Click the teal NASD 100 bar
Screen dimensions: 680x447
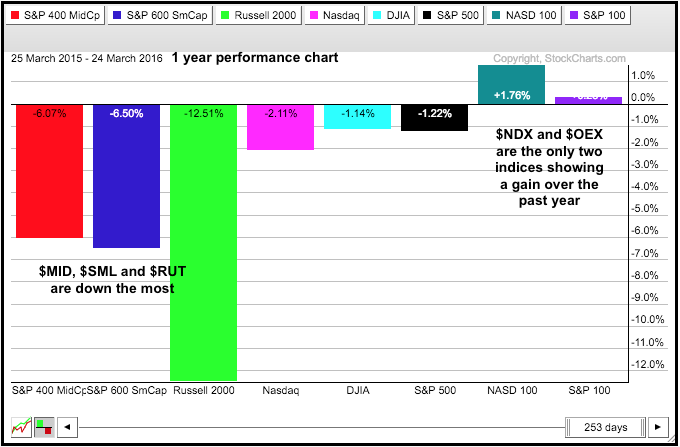coord(511,84)
